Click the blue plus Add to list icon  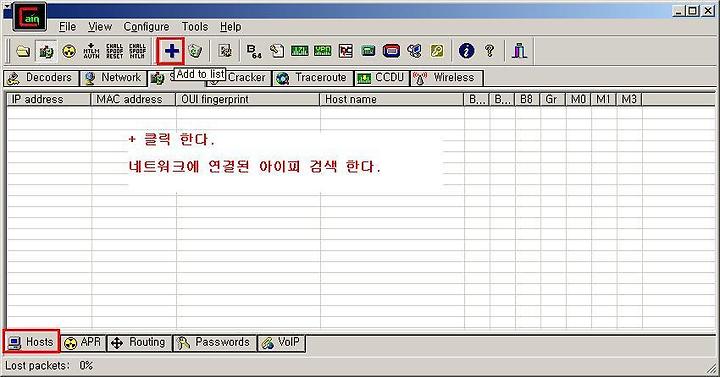click(x=171, y=51)
